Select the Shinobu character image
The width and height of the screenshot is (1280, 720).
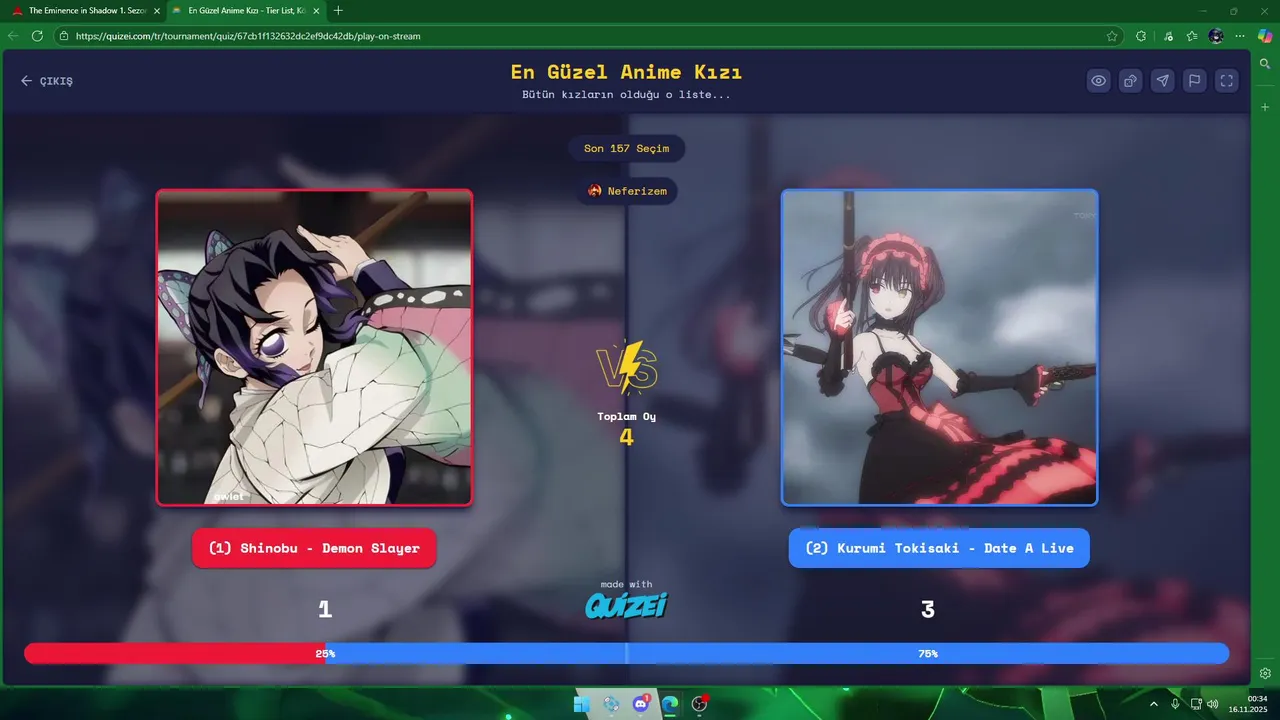(x=314, y=347)
